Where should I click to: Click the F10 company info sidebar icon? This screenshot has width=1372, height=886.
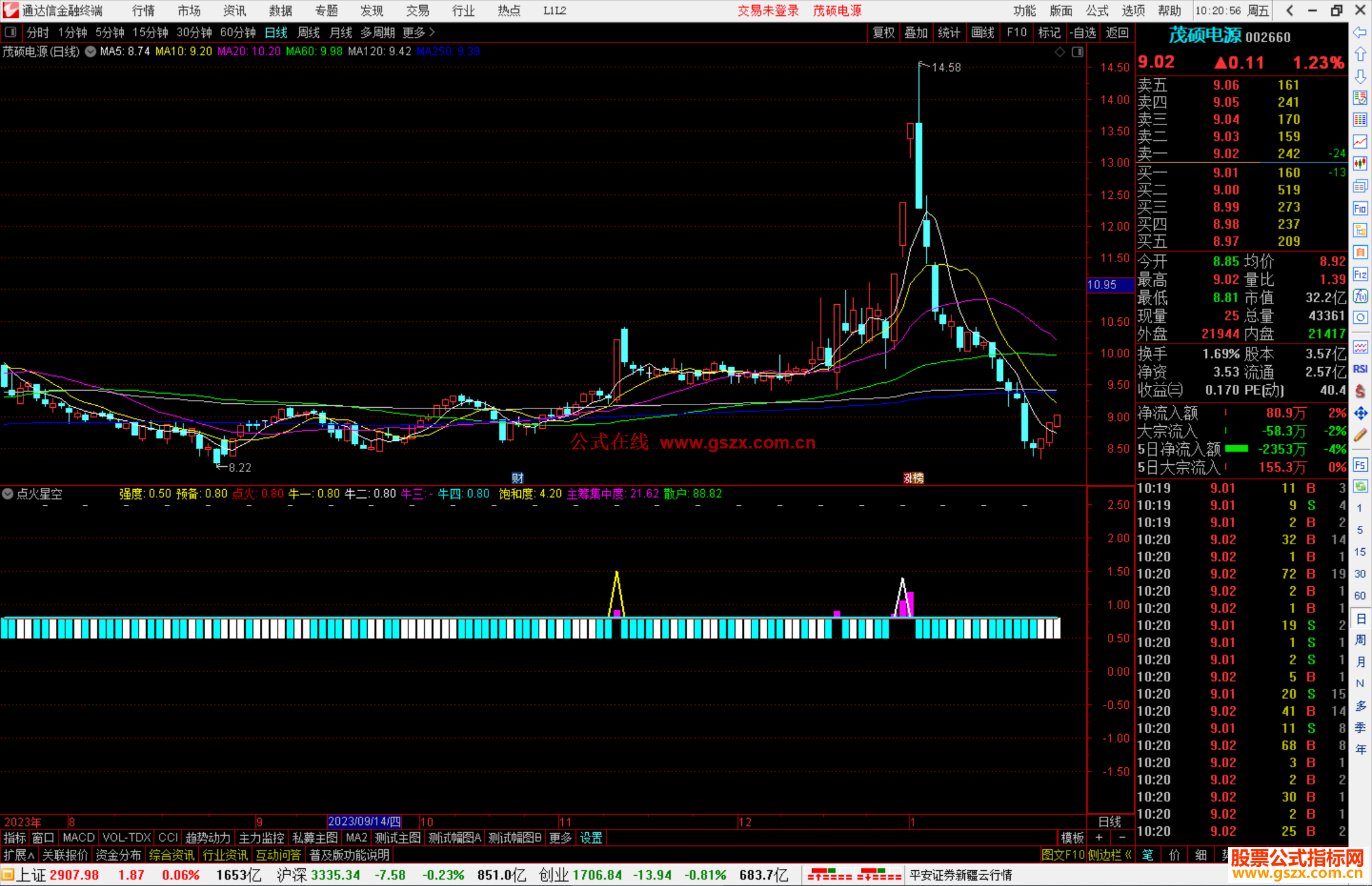[1360, 208]
